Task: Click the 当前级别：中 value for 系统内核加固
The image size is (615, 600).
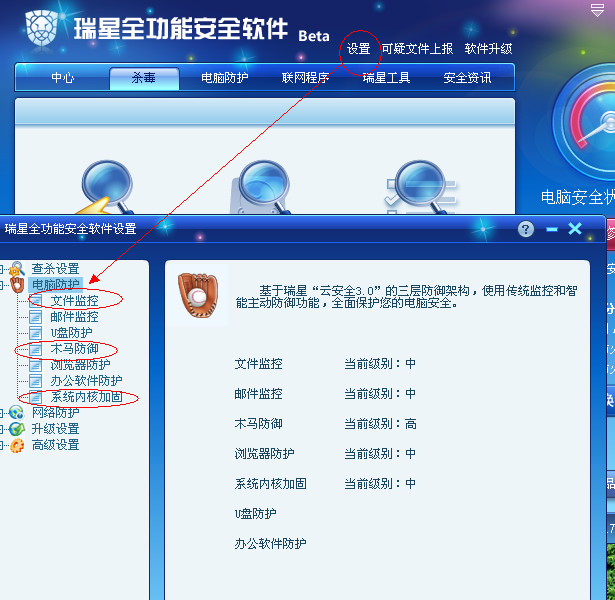Action: tap(380, 484)
